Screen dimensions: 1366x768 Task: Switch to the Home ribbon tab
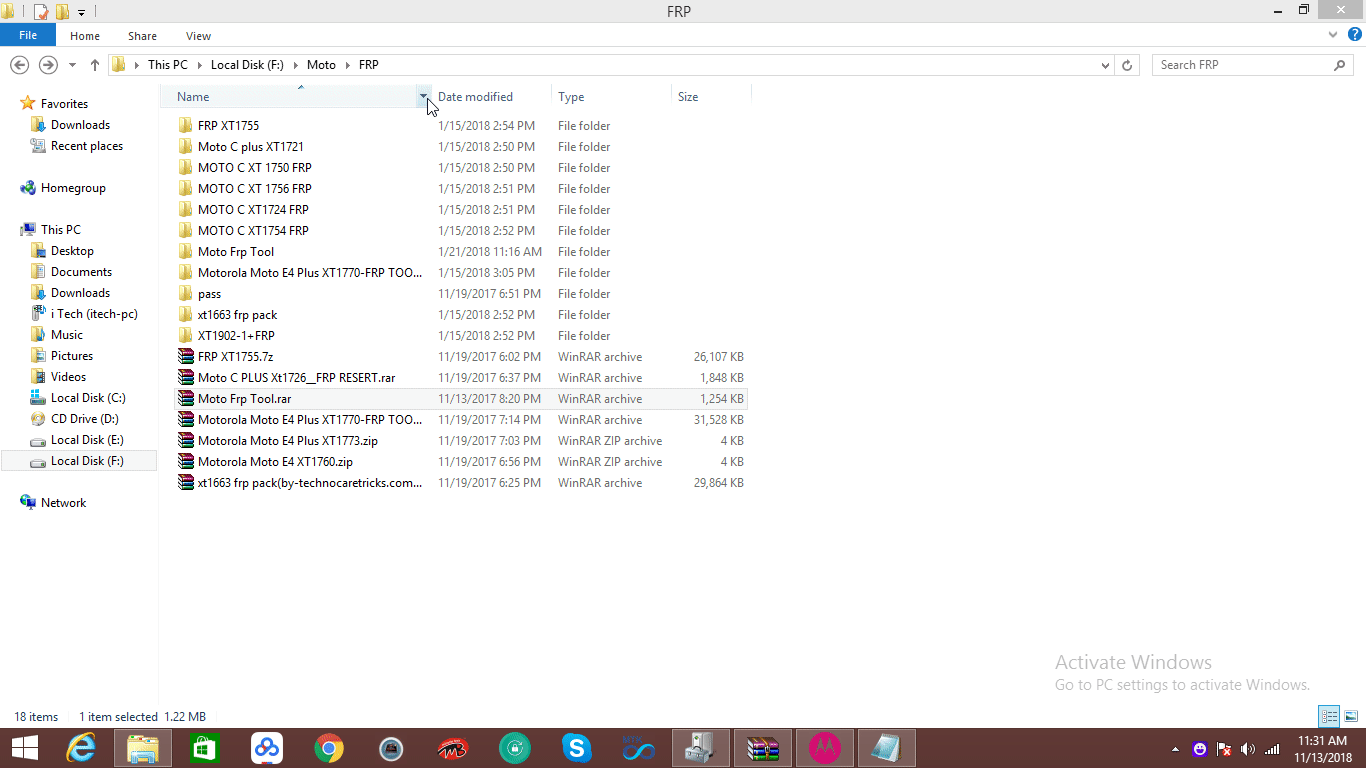(x=85, y=36)
